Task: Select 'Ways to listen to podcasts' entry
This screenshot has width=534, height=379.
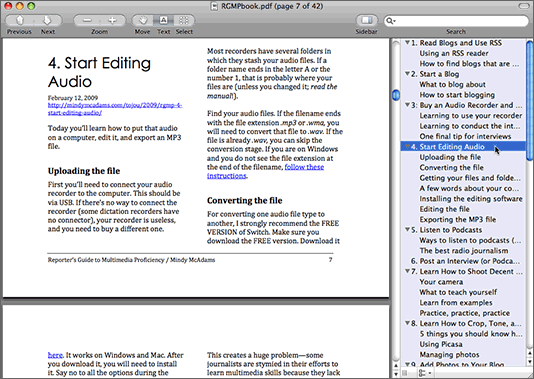Action: tap(470, 240)
